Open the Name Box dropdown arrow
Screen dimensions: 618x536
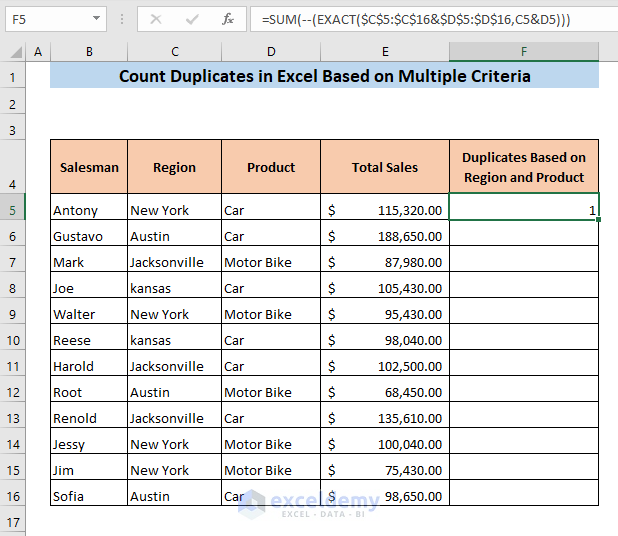pos(96,18)
